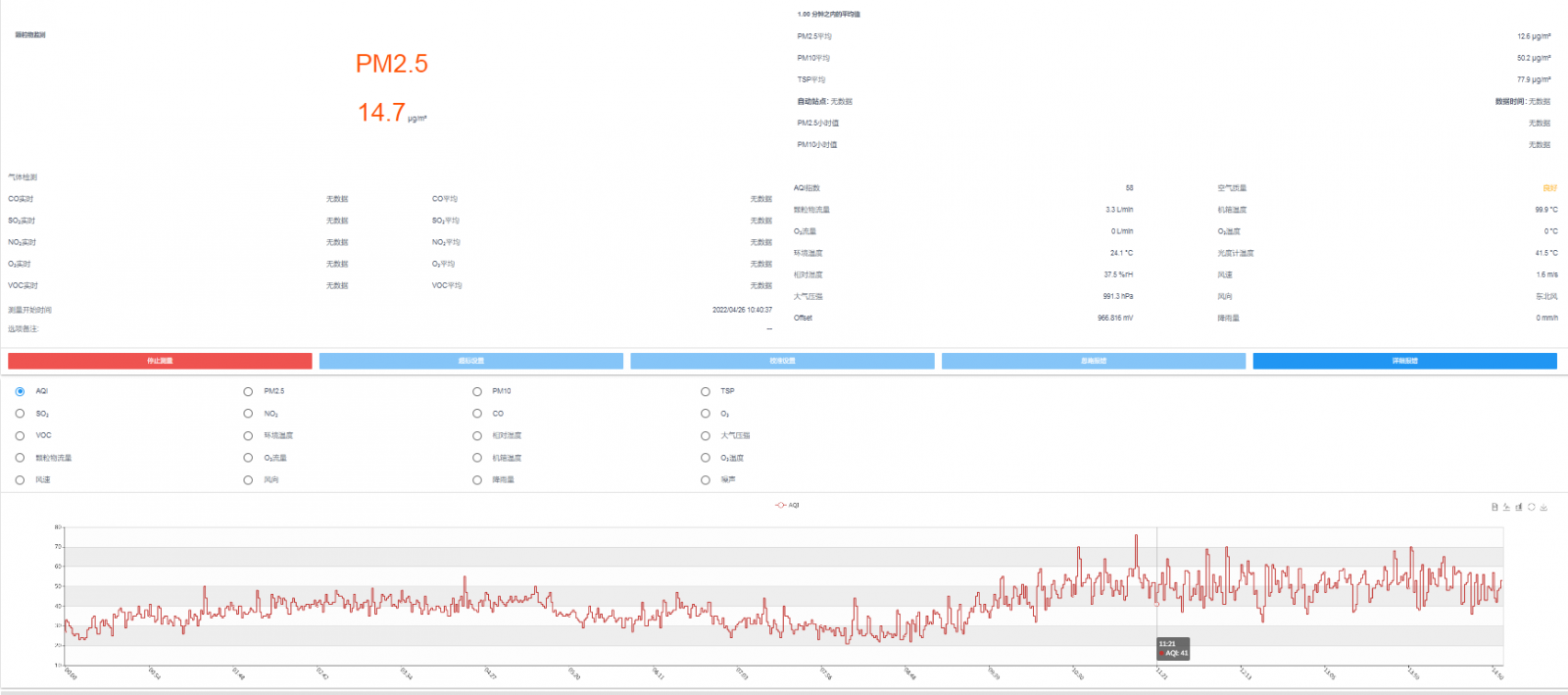Image resolution: width=1568 pixels, height=695 pixels.
Task: Switch chart to line type icon
Action: tap(1506, 507)
